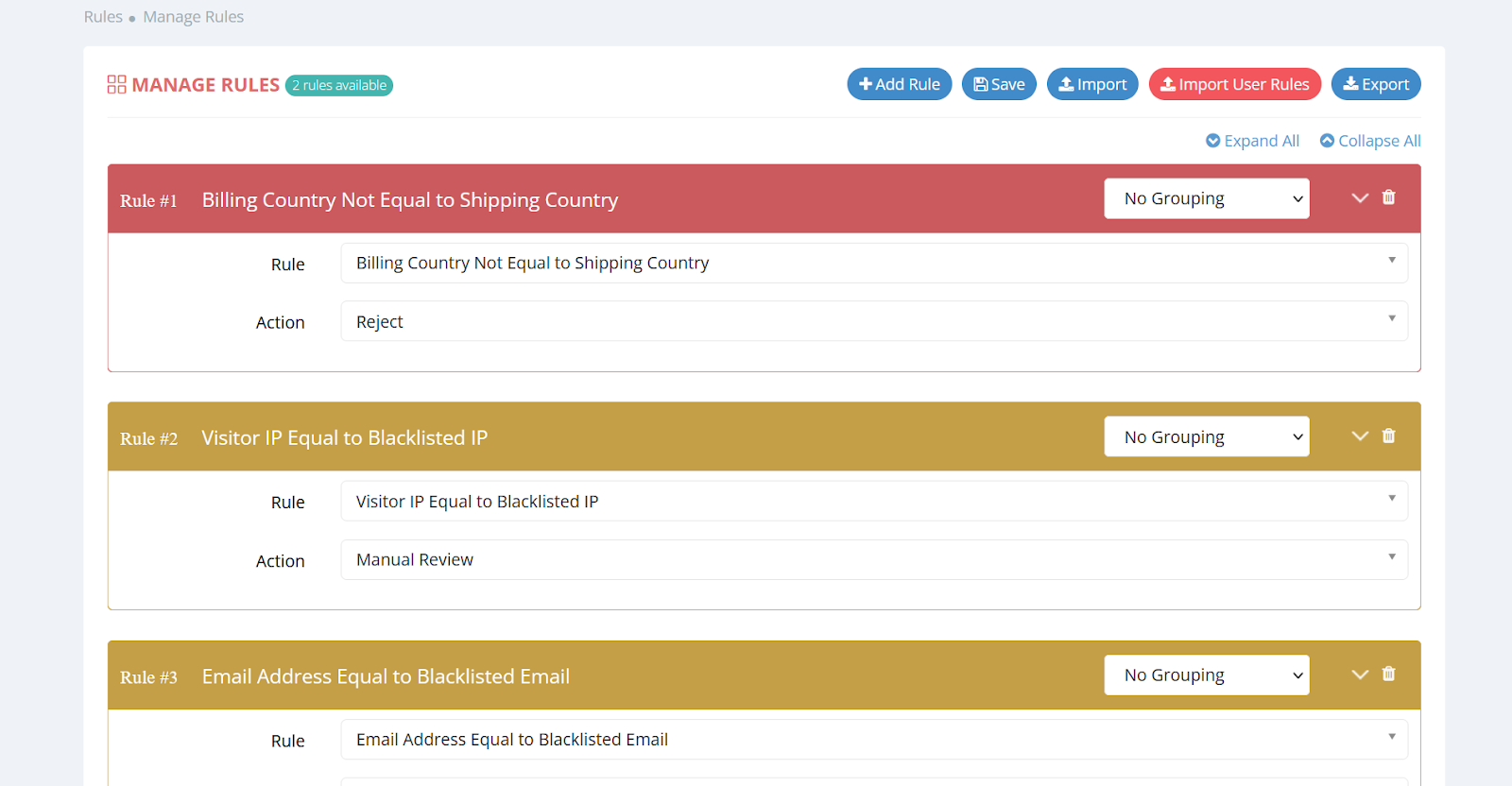Screen dimensions: 1512x786
Task: Go to Rules breadcrumb
Action: pyautogui.click(x=103, y=17)
